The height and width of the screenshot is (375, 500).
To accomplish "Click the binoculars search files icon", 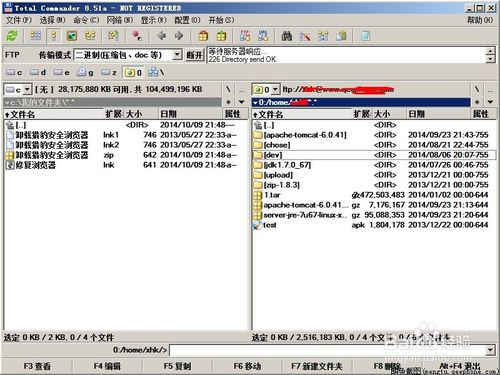I will tap(287, 36).
